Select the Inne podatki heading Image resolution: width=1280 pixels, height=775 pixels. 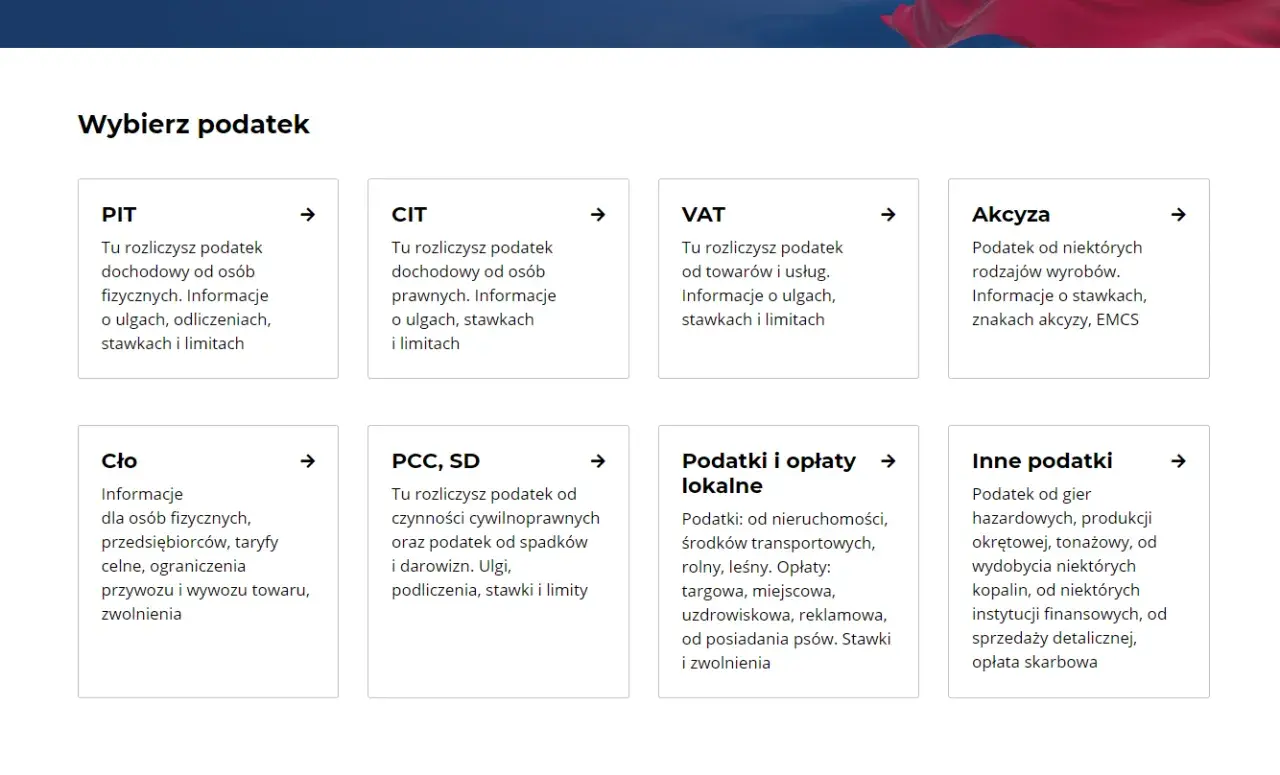tap(1042, 461)
